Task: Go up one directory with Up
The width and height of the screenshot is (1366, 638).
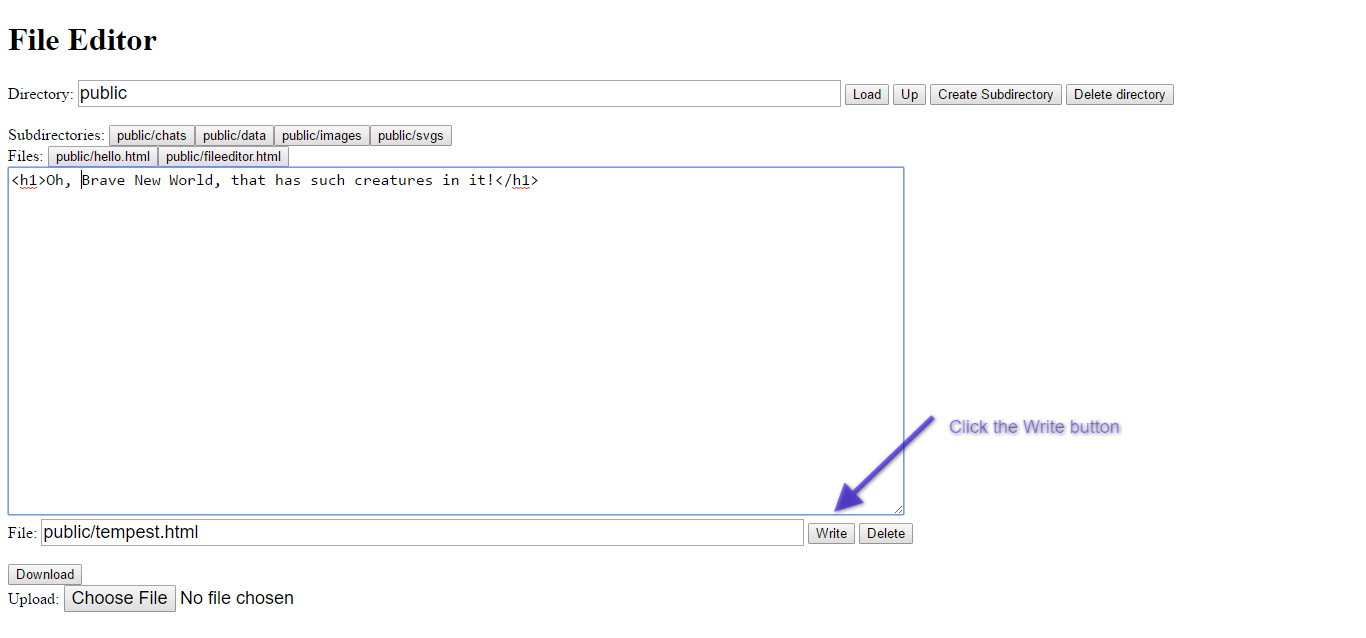Action: tap(909, 94)
